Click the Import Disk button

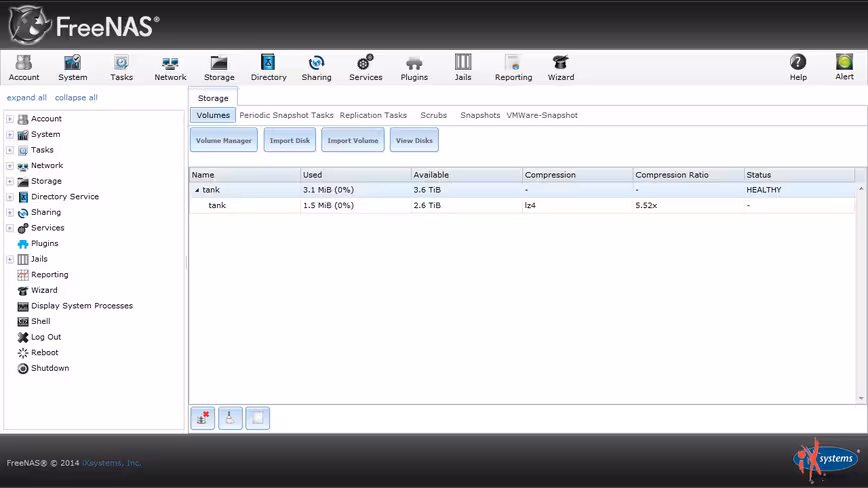click(290, 140)
